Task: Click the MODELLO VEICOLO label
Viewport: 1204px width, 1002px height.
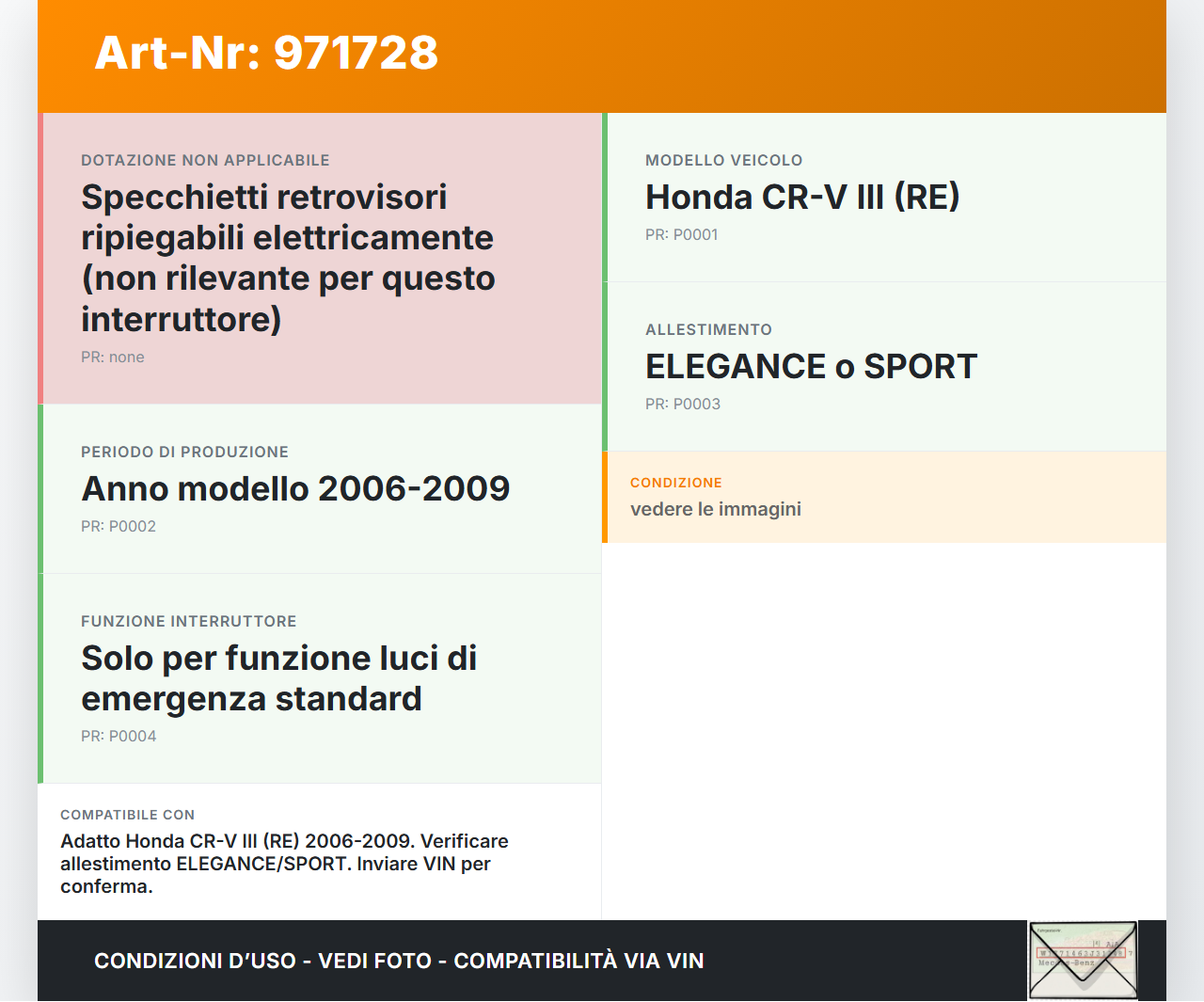Action: click(x=723, y=161)
